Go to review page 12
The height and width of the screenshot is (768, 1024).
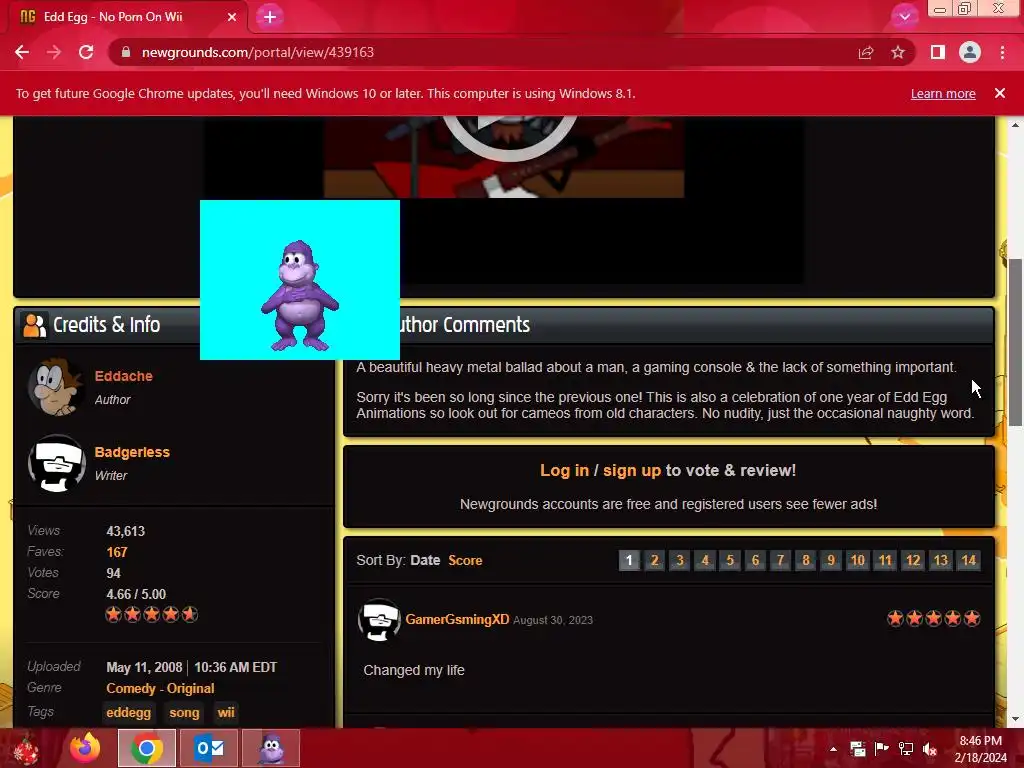pos(913,560)
